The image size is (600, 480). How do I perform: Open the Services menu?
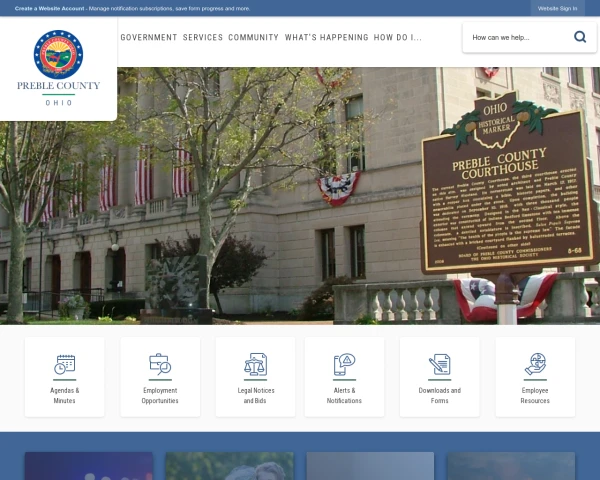click(x=203, y=38)
